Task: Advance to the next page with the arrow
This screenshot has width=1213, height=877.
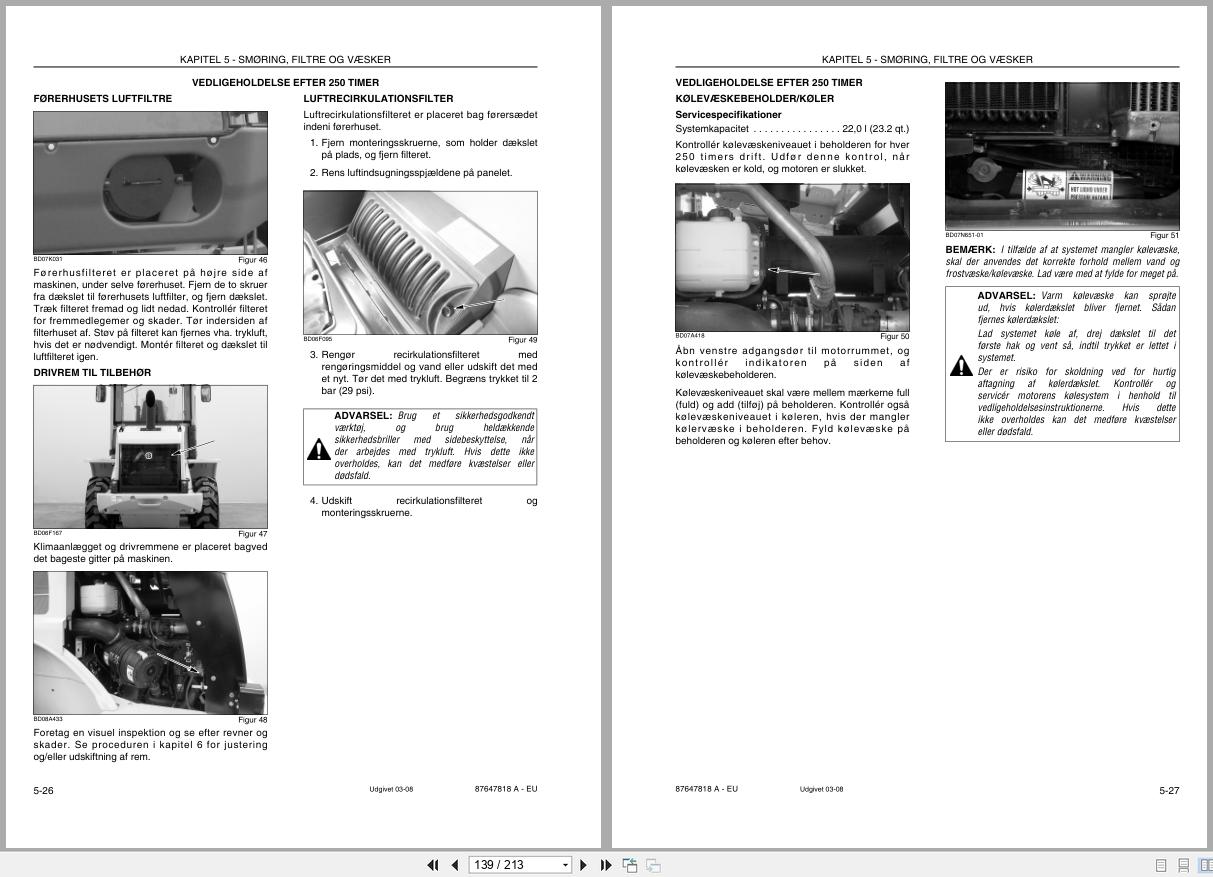Action: point(583,864)
